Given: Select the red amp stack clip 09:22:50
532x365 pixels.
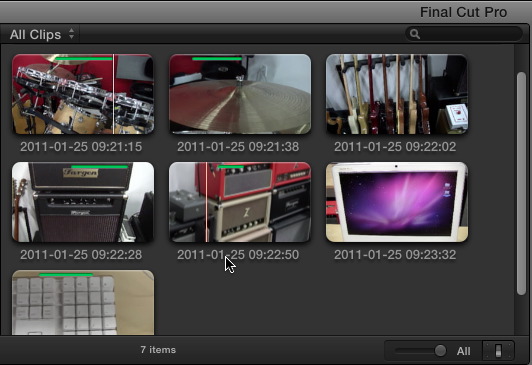Looking at the screenshot, I should pyautogui.click(x=240, y=202).
